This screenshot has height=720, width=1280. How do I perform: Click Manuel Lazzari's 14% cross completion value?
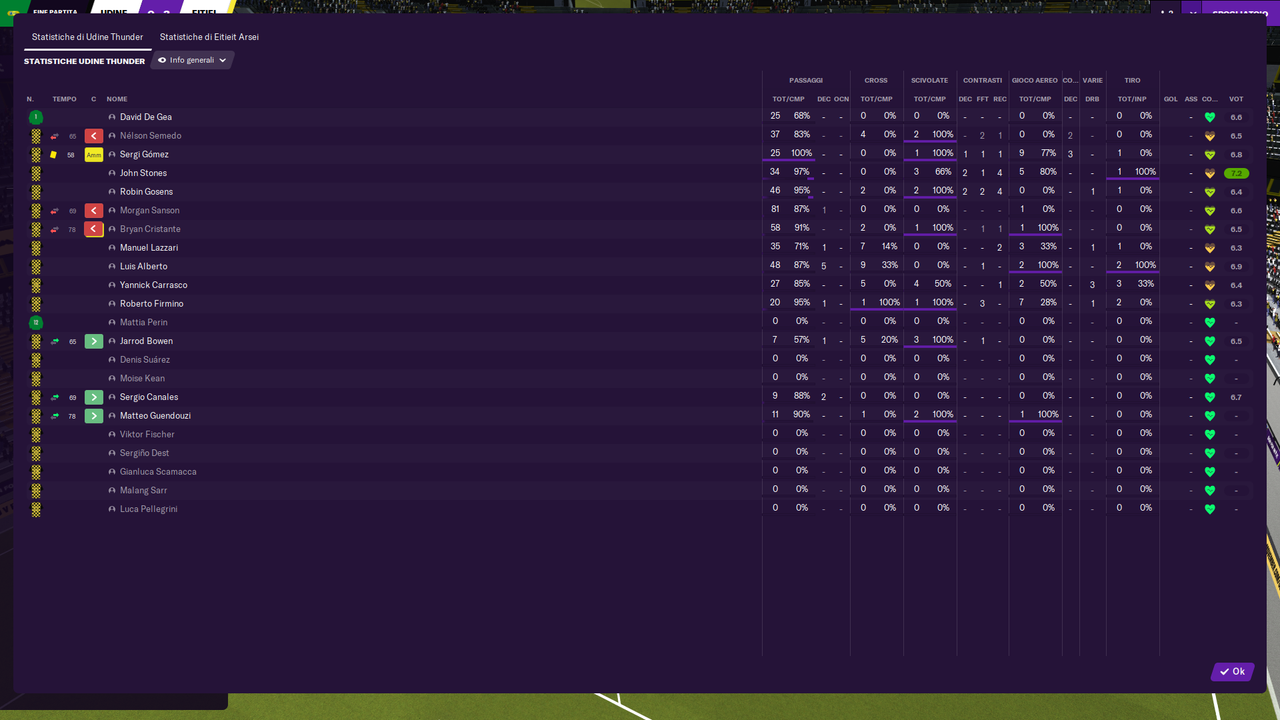point(889,246)
